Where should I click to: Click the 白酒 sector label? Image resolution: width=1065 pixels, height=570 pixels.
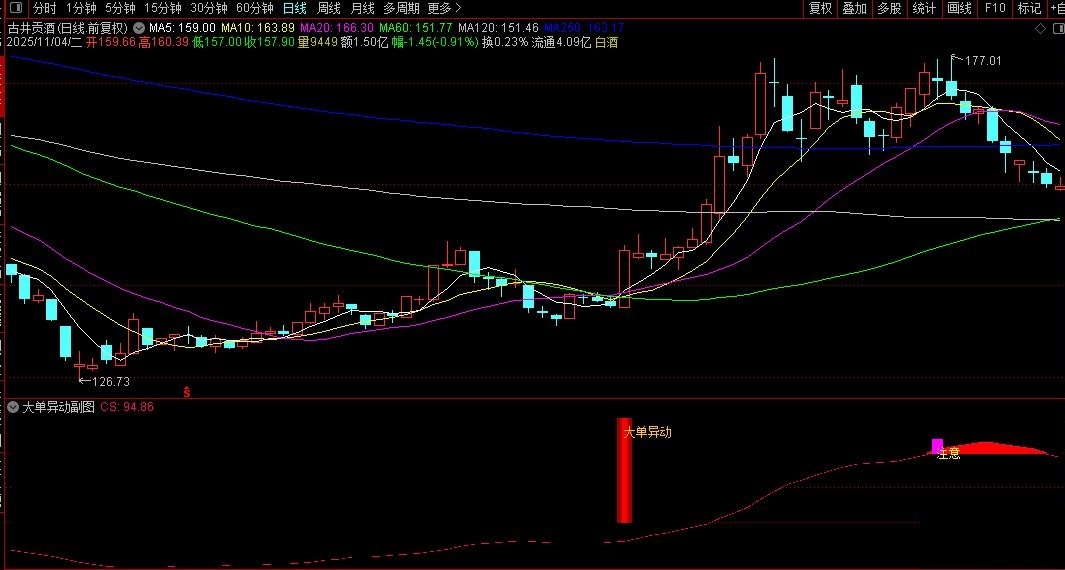click(x=606, y=42)
